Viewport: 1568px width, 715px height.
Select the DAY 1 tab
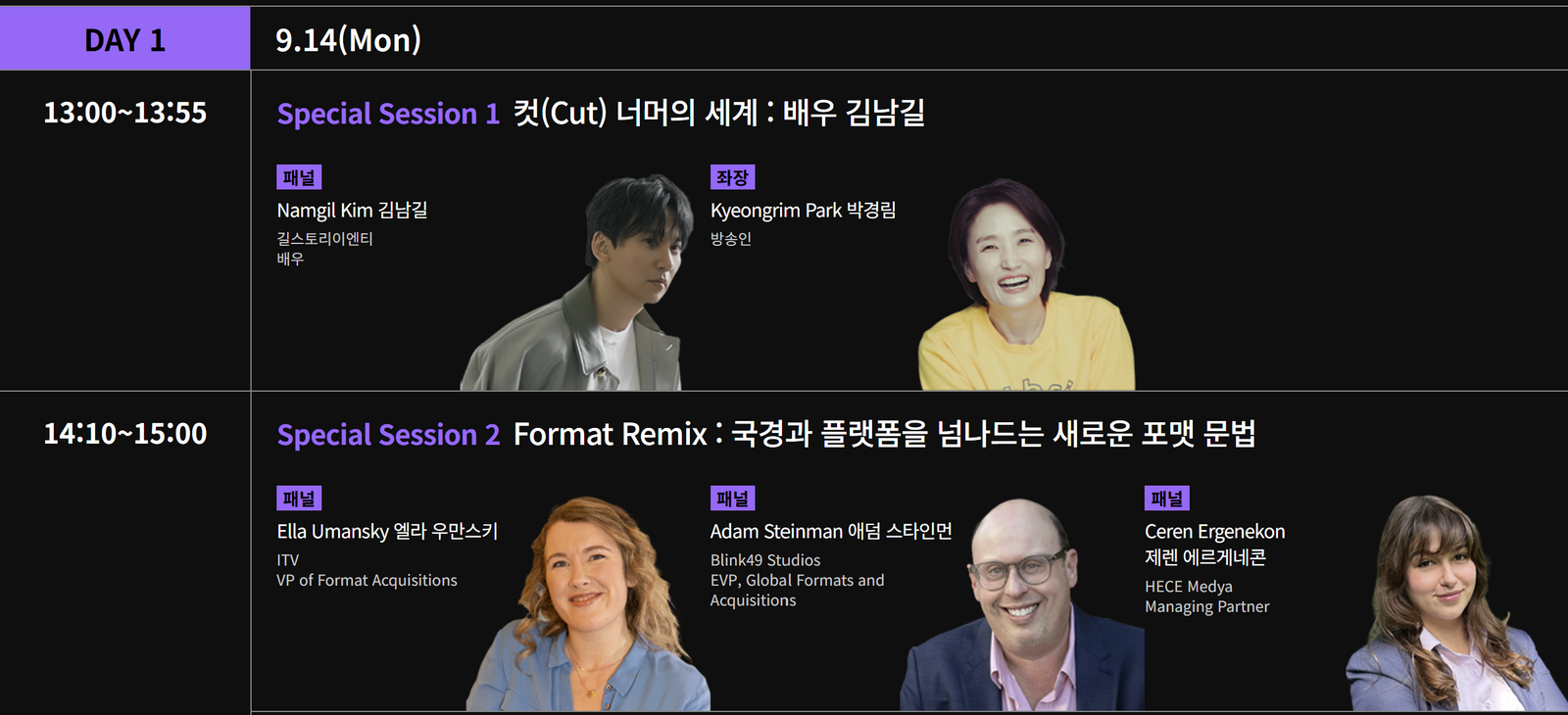(x=124, y=39)
